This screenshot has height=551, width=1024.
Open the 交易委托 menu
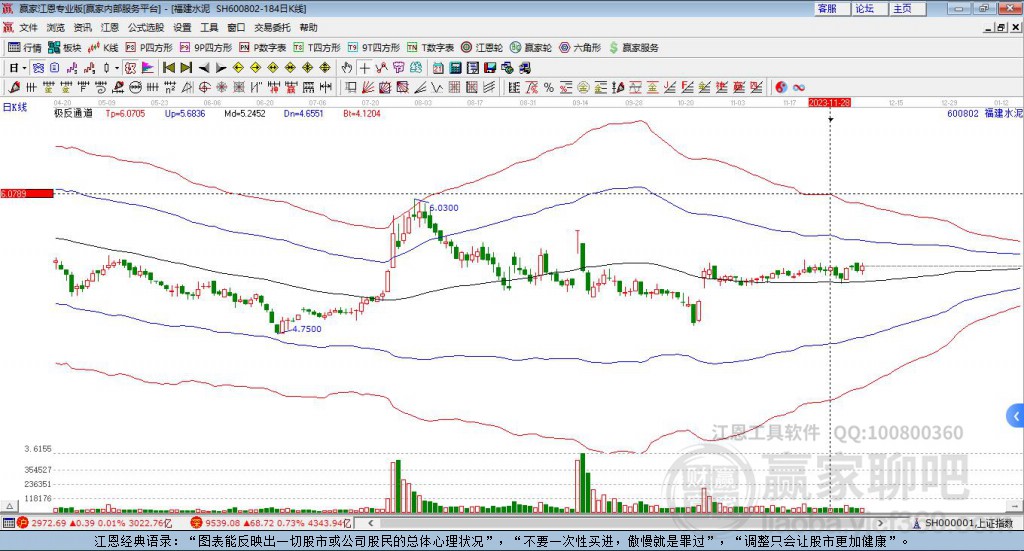coord(272,27)
